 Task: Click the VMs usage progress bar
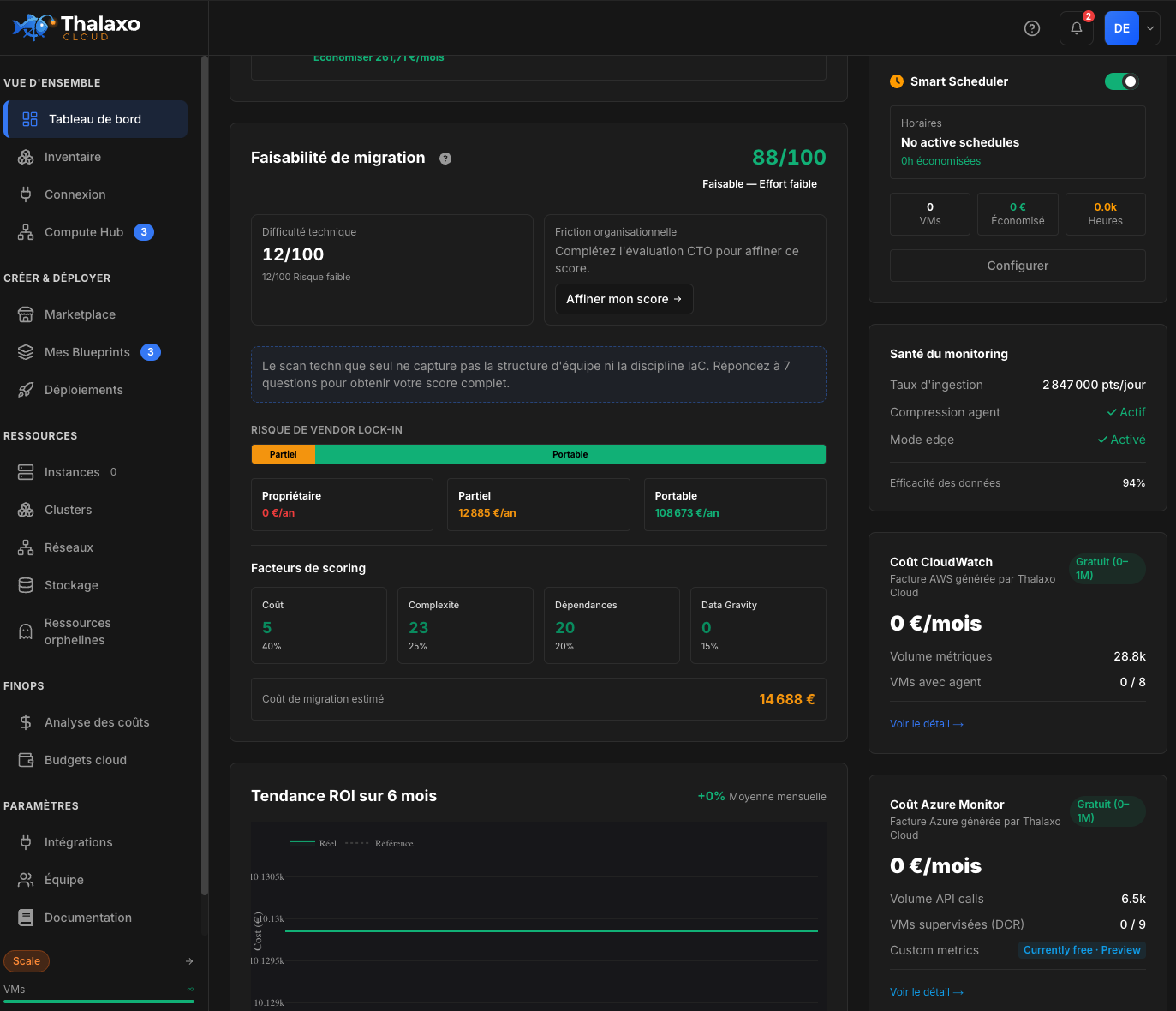pos(99,1001)
